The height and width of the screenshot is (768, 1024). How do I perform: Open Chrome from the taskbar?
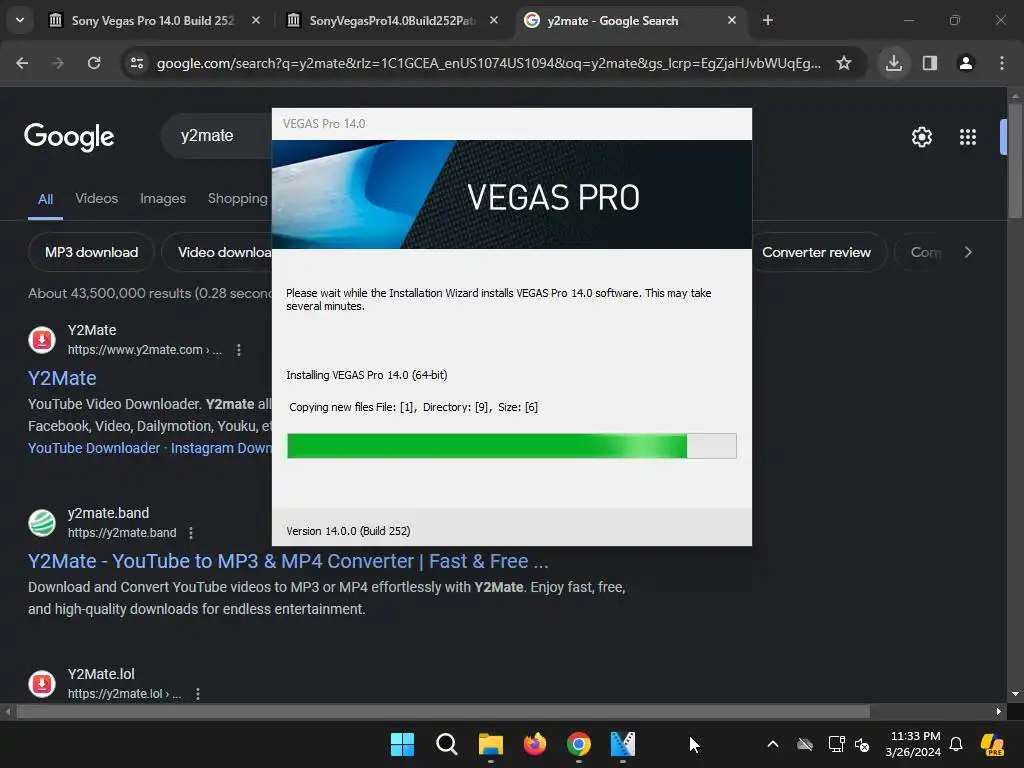579,744
